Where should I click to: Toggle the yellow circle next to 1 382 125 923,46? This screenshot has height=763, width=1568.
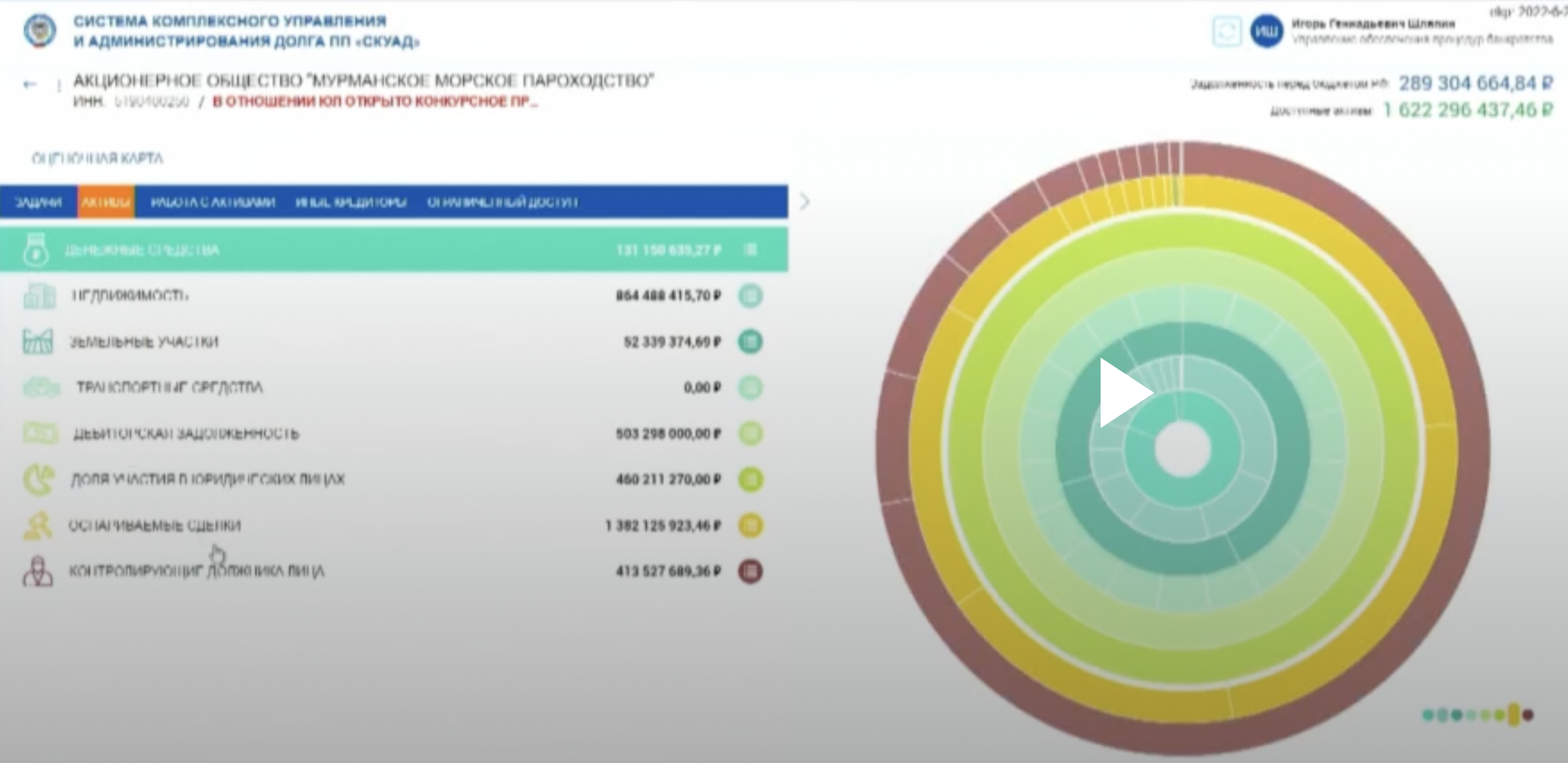pos(750,526)
